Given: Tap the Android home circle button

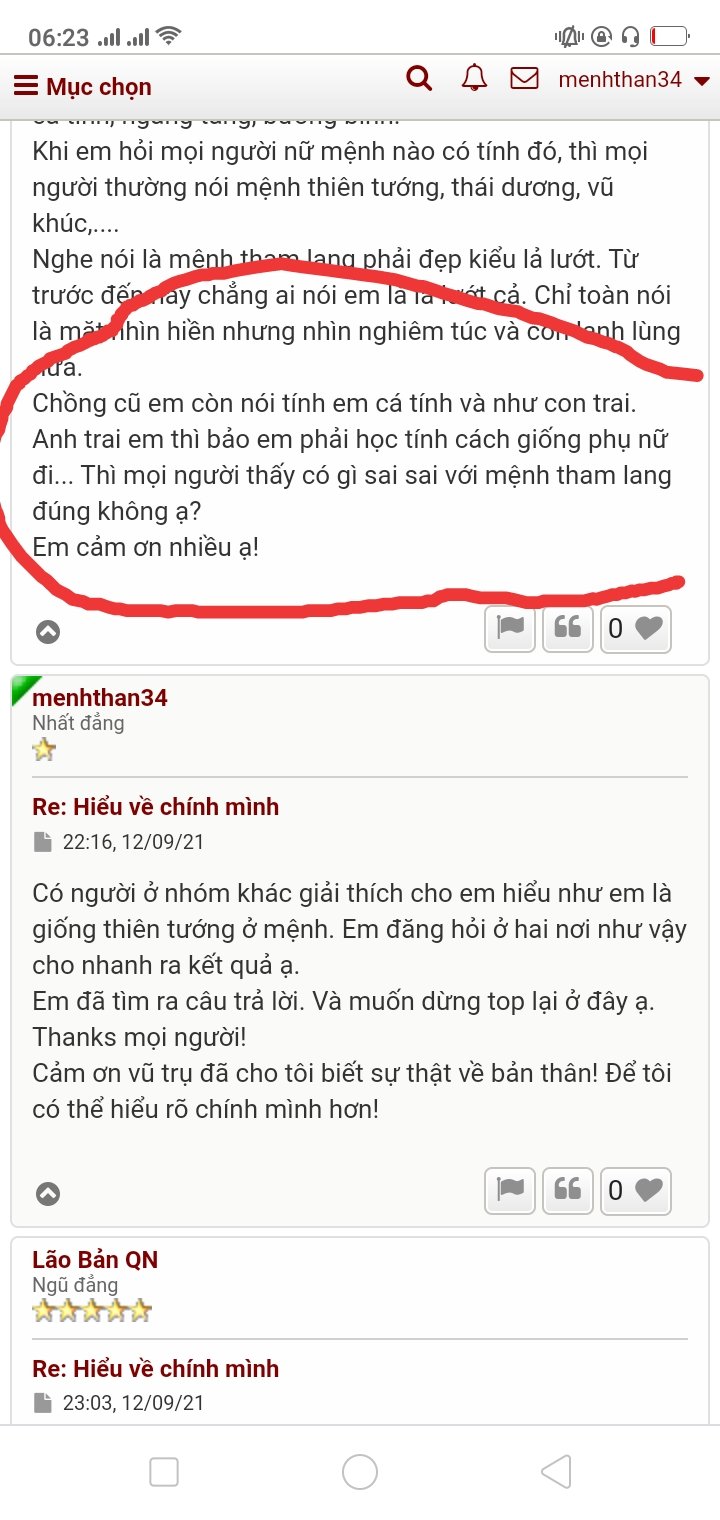Looking at the screenshot, I should pyautogui.click(x=360, y=1472).
